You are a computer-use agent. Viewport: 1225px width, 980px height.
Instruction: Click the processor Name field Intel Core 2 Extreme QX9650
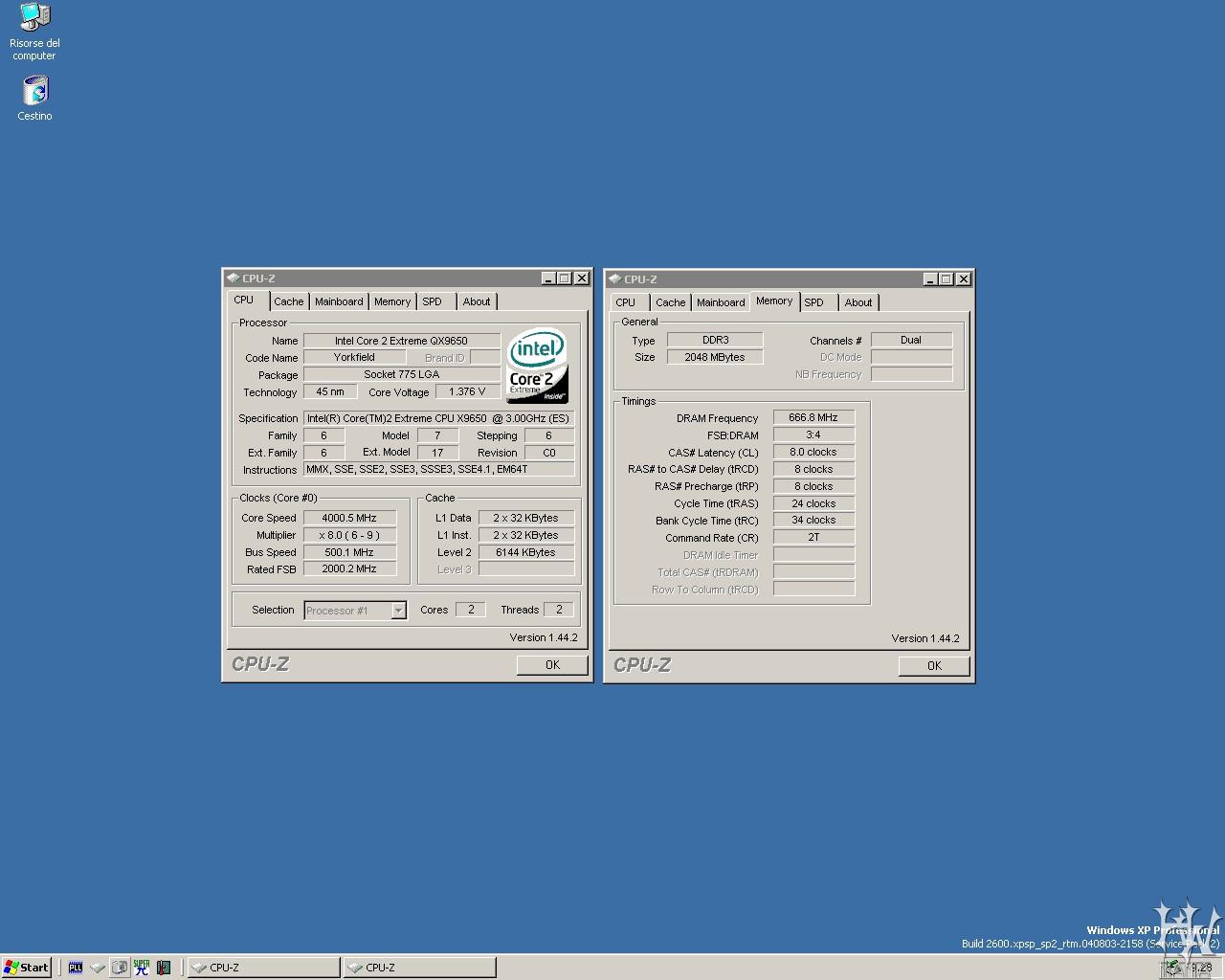[x=401, y=341]
